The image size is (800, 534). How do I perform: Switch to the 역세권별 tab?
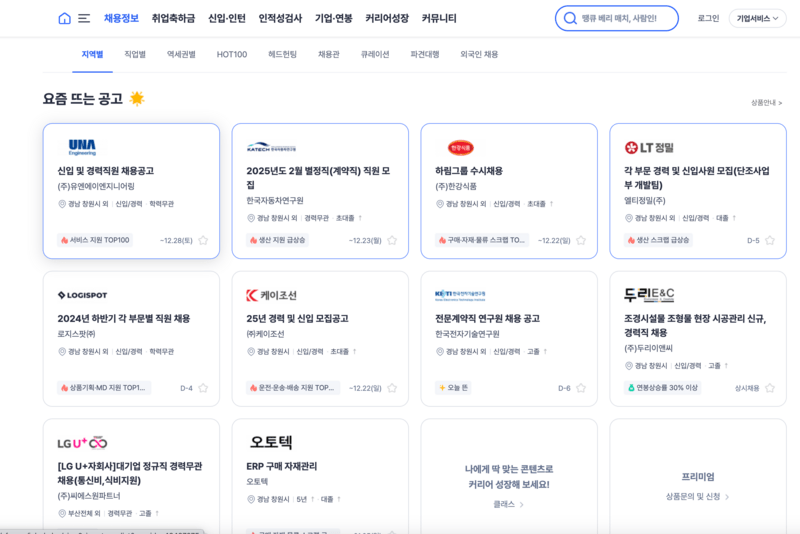(181, 54)
